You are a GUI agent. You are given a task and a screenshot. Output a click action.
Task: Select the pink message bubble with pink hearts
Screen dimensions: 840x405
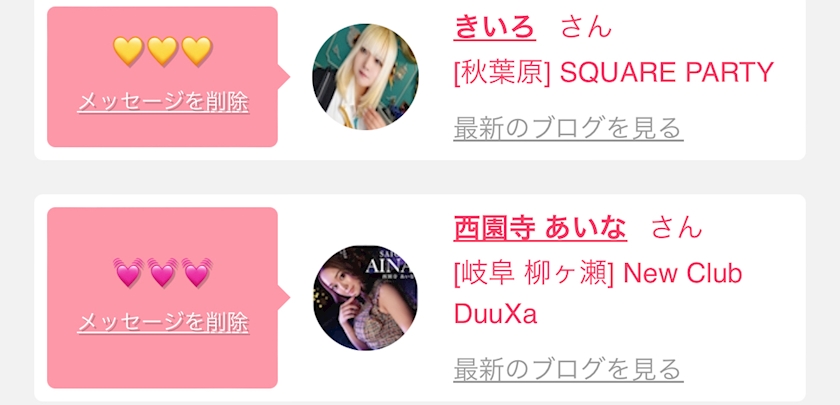[x=162, y=298]
